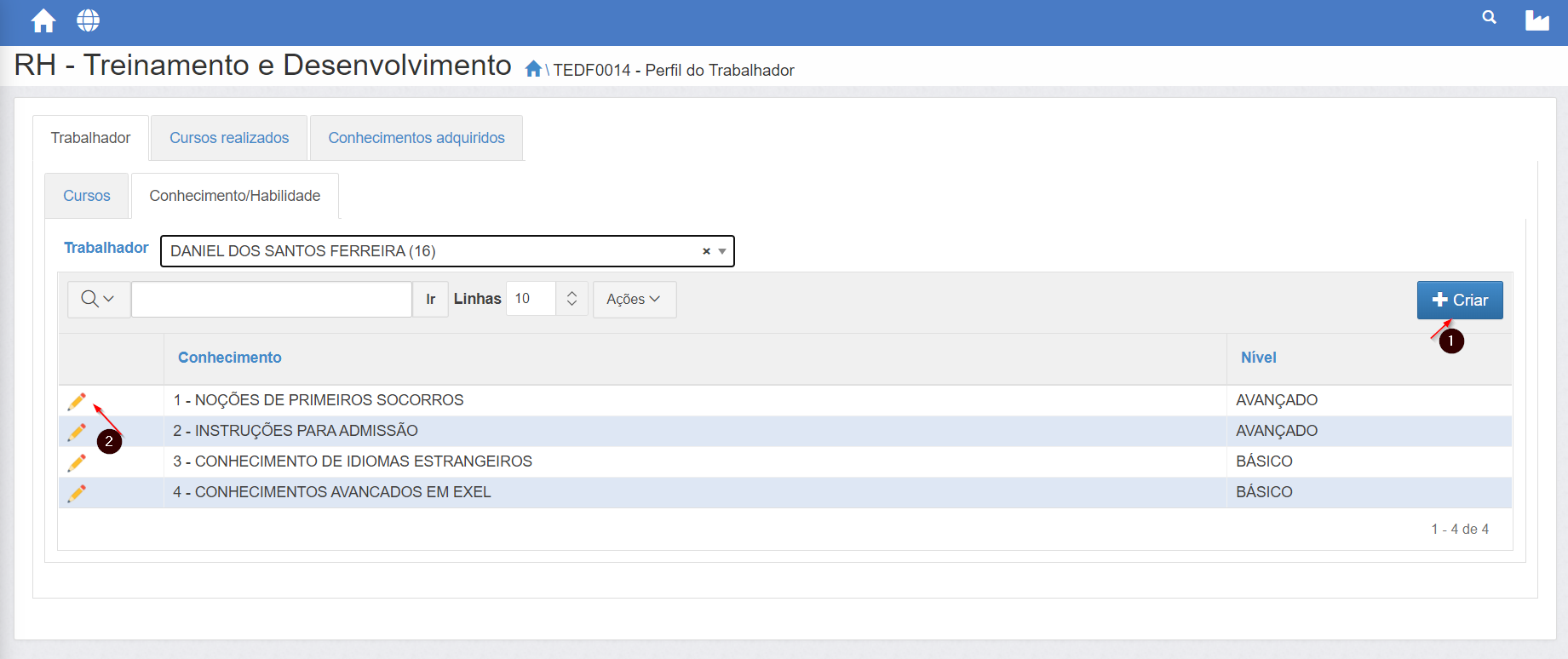Click BÁSICO level in IDIOMAS ESTRANGEIROS row
This screenshot has height=659, width=1568.
pos(1264,461)
